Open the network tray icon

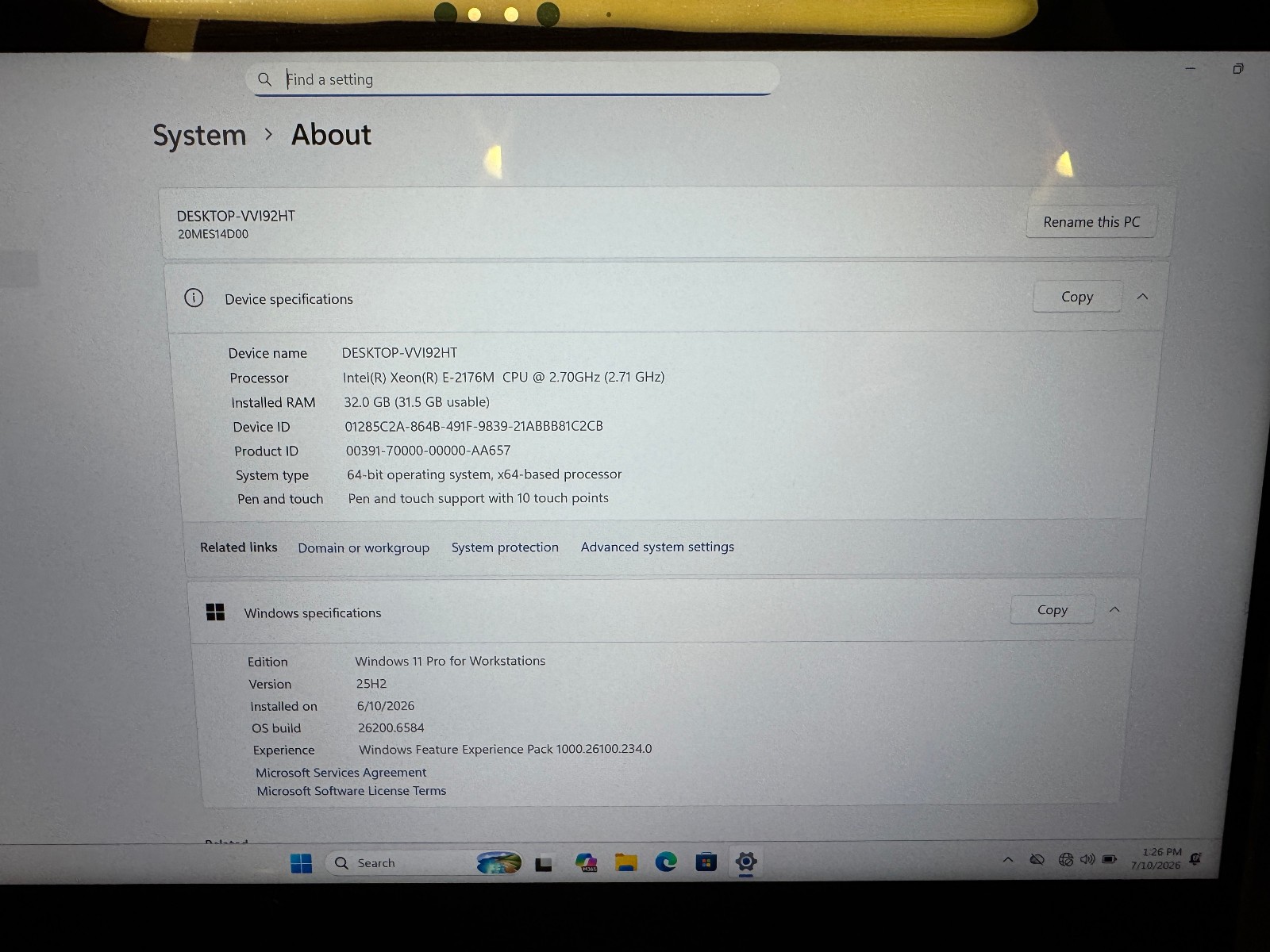pos(1066,859)
